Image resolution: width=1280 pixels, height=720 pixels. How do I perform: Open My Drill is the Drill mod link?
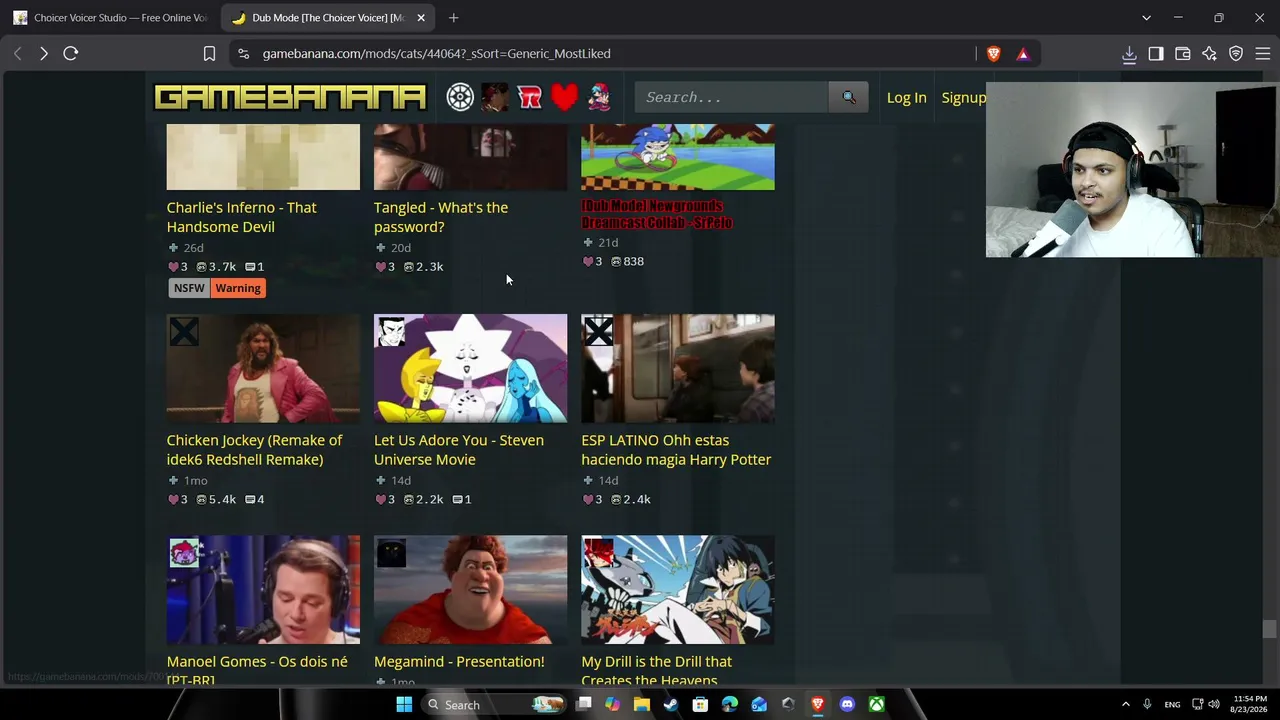tap(656, 671)
